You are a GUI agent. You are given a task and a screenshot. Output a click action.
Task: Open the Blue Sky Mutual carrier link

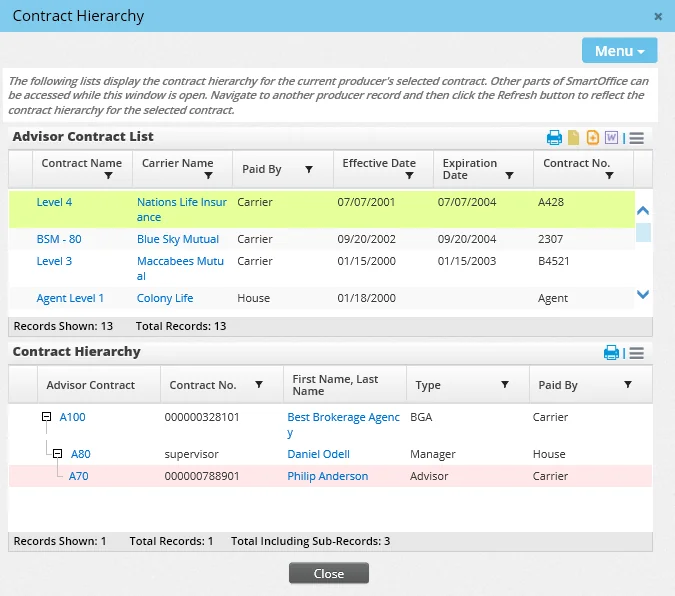178,239
